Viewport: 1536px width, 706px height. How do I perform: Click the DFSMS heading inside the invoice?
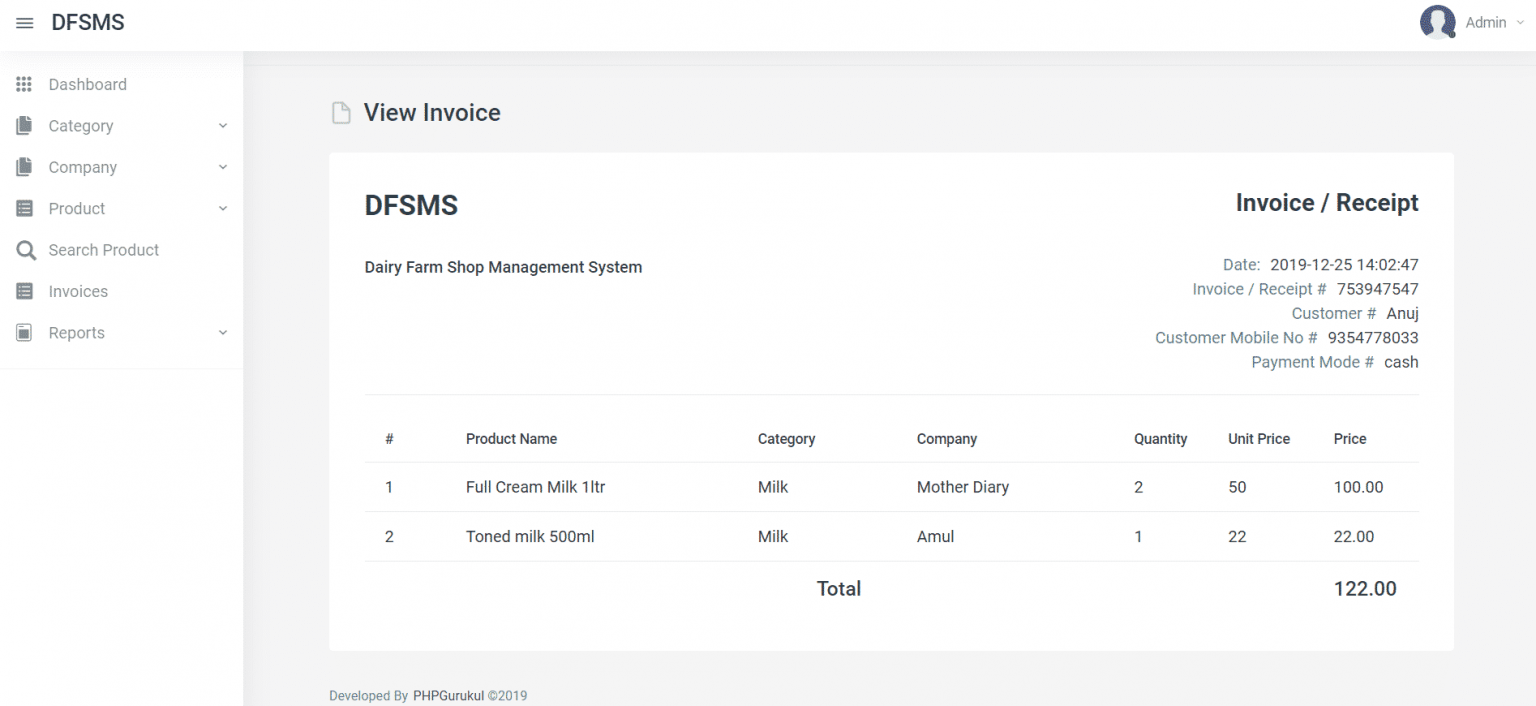(411, 206)
